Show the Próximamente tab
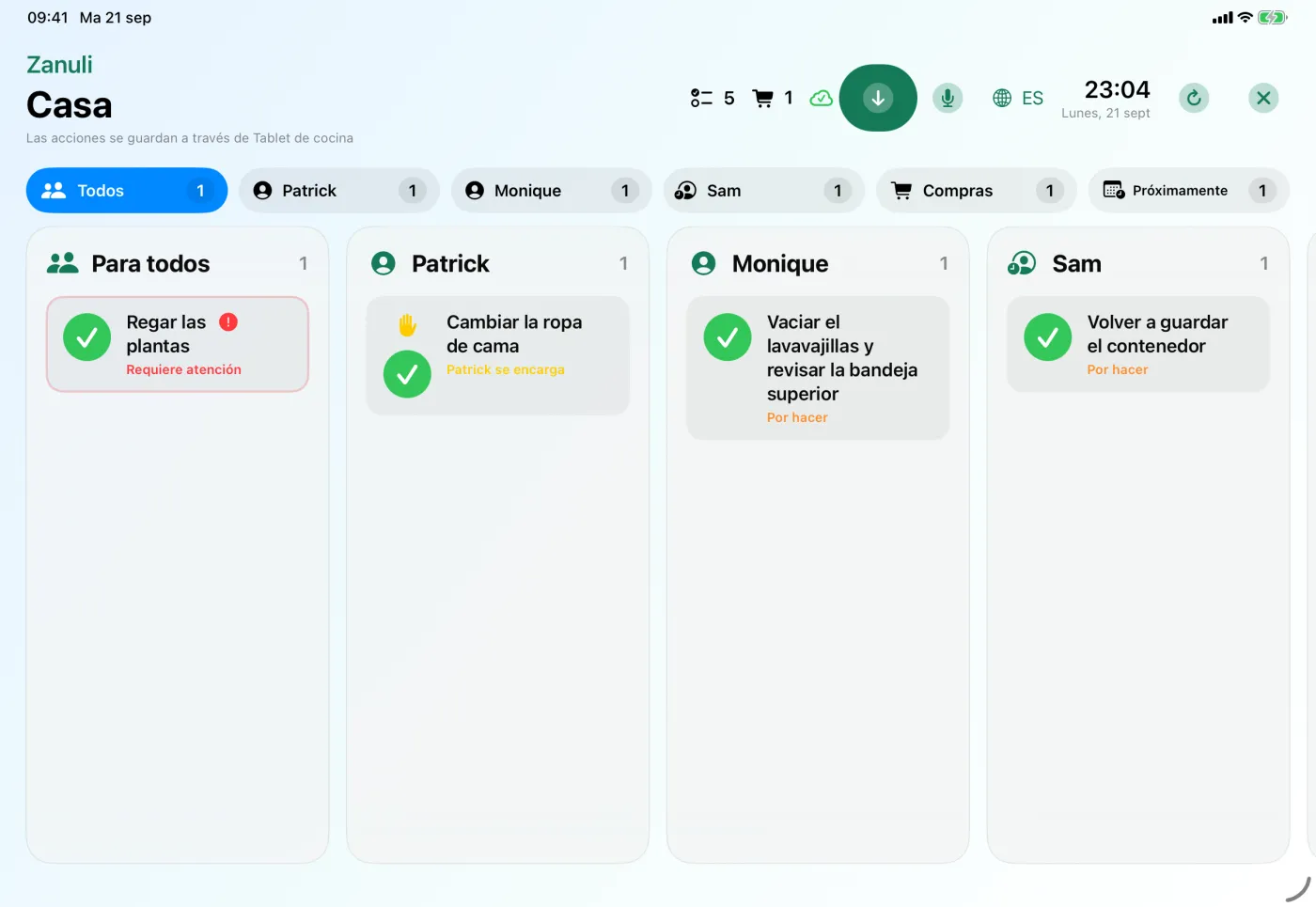This screenshot has height=907, width=1316. pyautogui.click(x=1189, y=191)
